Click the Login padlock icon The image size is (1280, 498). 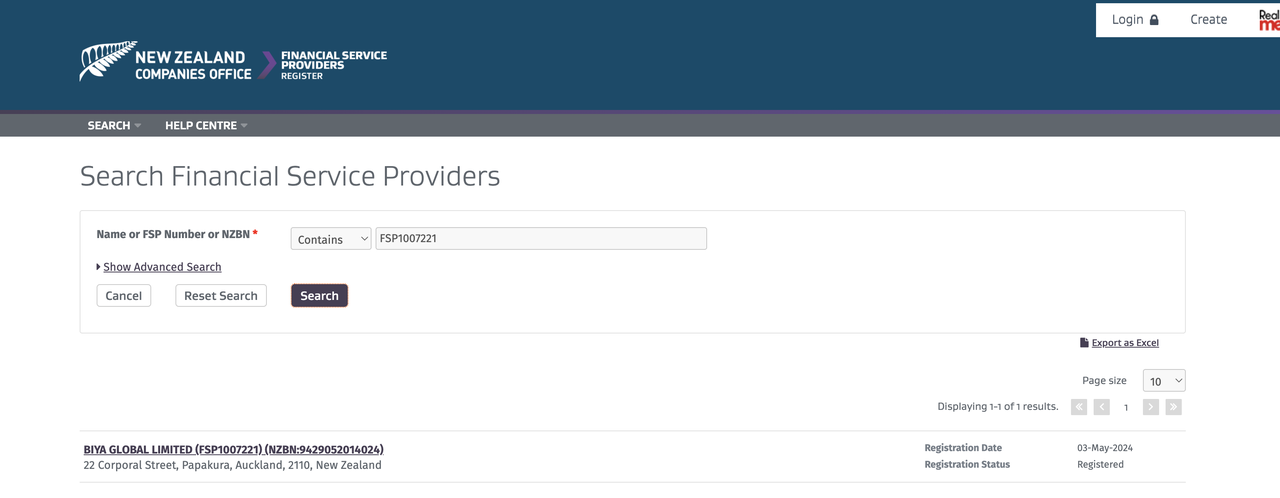1154,20
